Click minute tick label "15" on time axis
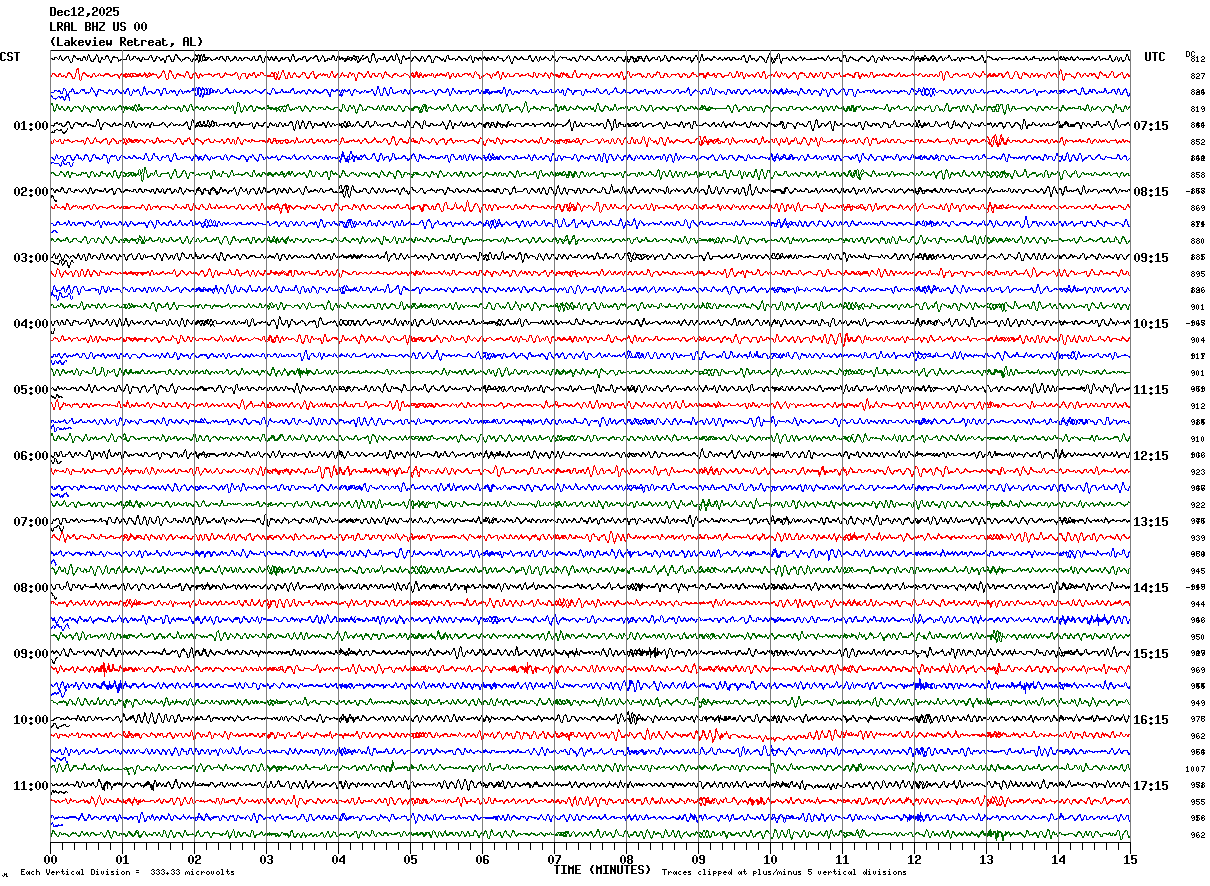This screenshot has height=886, width=1210. coord(1130,859)
